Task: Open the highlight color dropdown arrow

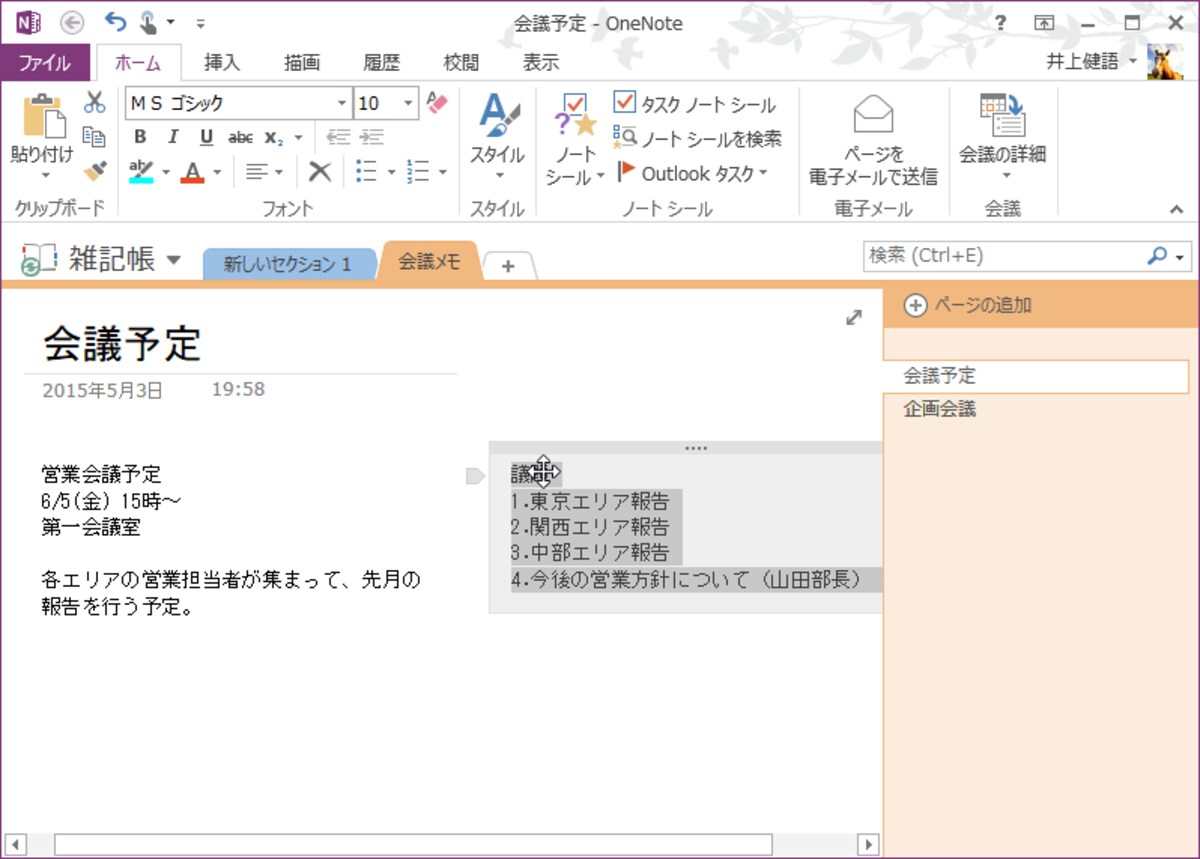Action: tap(167, 173)
